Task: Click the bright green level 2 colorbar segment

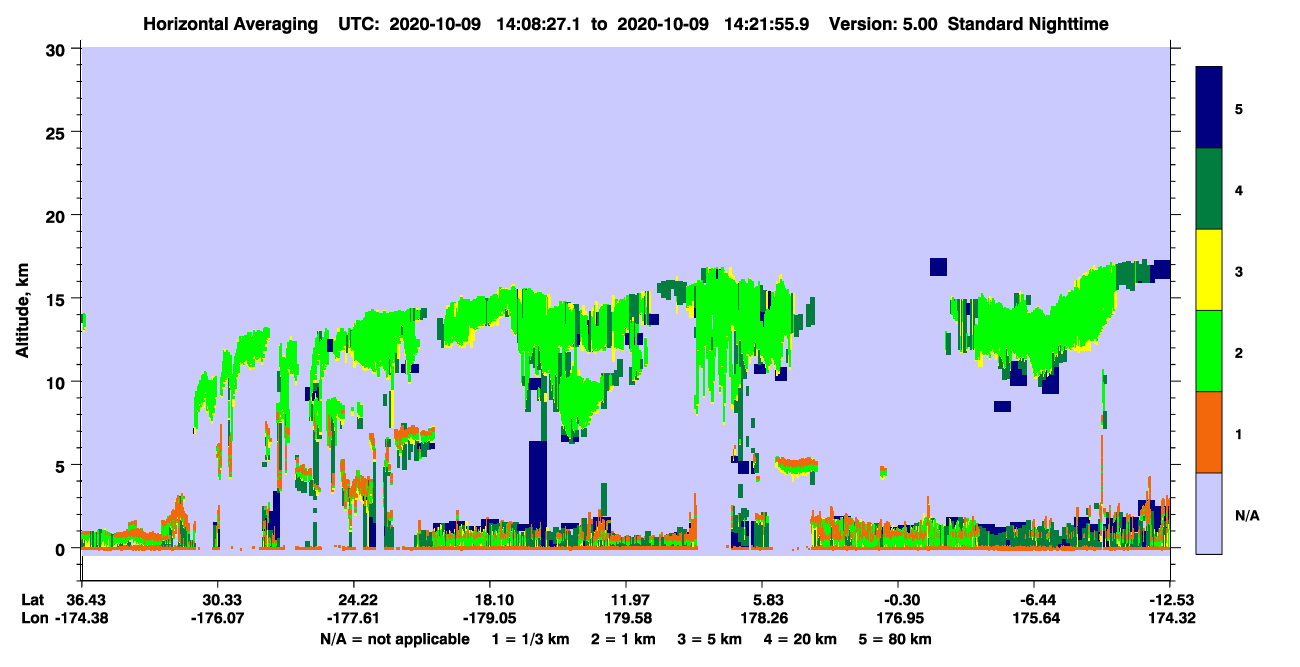Action: 1209,350
